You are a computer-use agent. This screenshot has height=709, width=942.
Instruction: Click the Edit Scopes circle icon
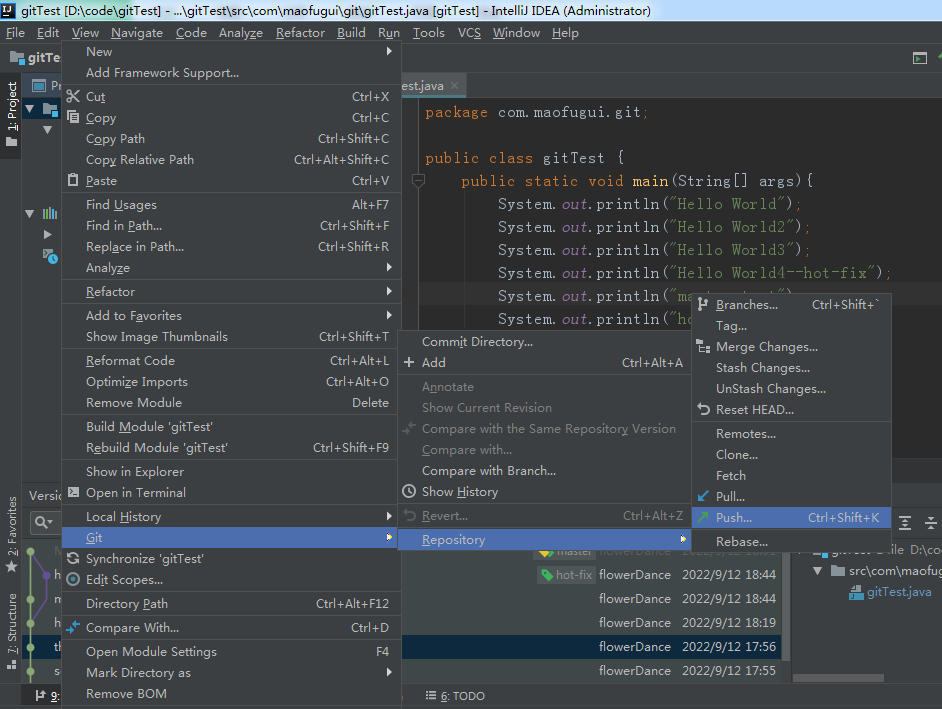point(73,579)
